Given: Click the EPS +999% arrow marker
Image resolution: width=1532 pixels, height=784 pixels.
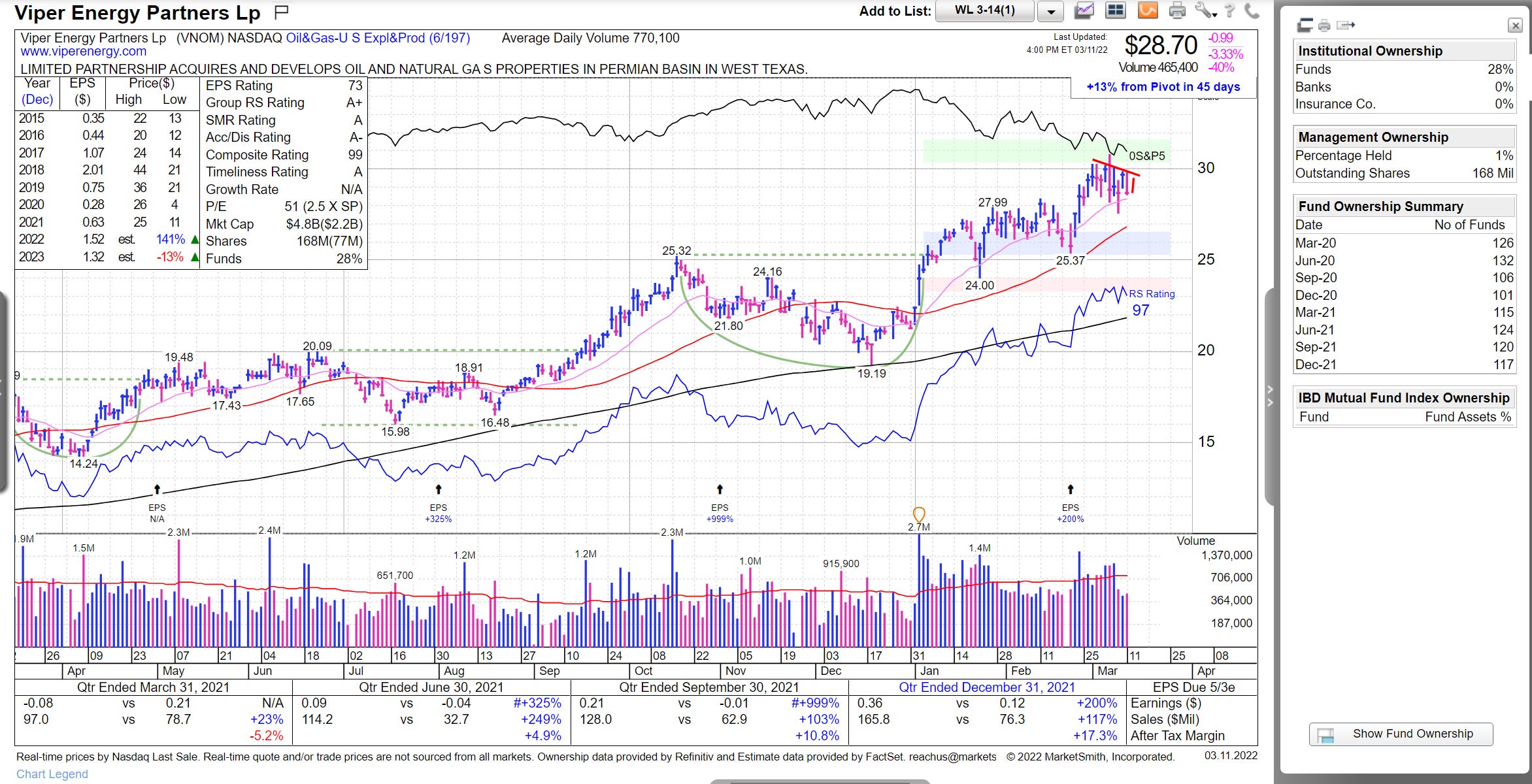Looking at the screenshot, I should pos(720,489).
